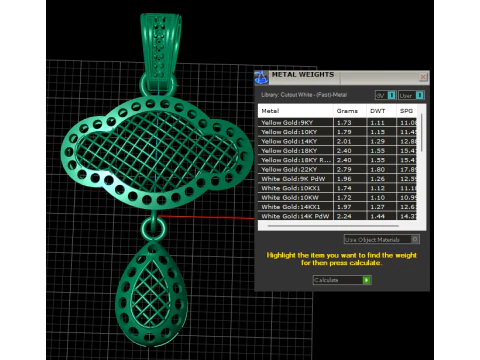
Task: Enable Use Object Materials option
Action: click(x=381, y=239)
